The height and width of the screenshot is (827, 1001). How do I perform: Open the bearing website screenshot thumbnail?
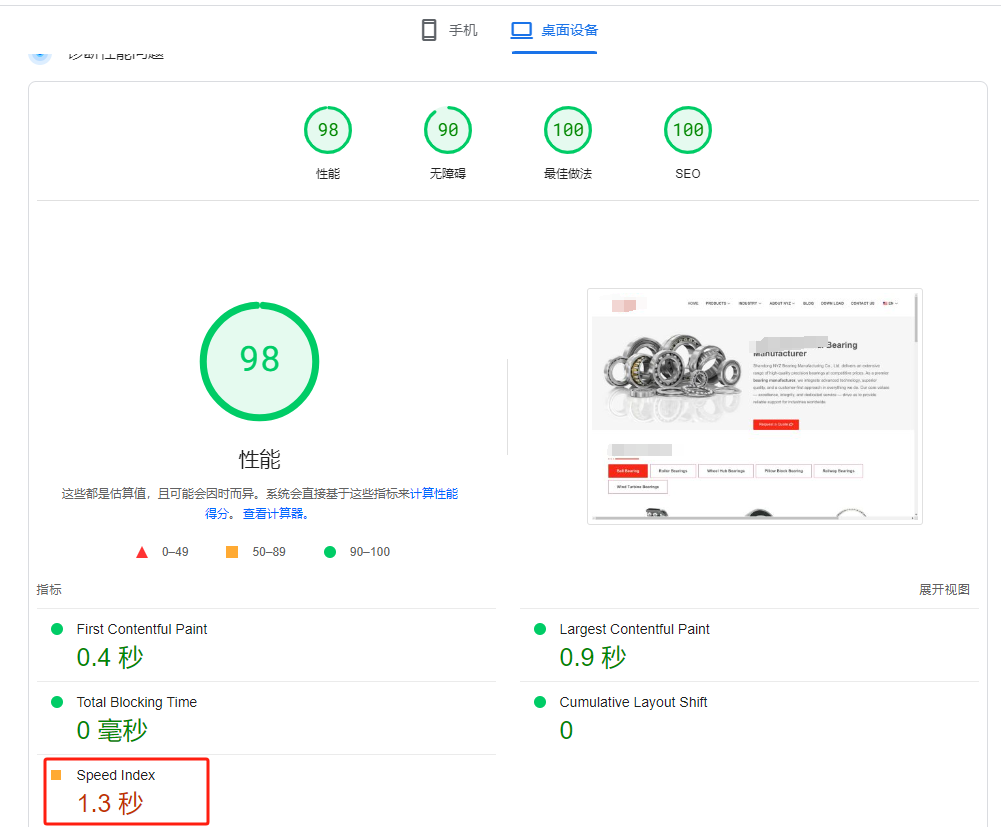[754, 406]
